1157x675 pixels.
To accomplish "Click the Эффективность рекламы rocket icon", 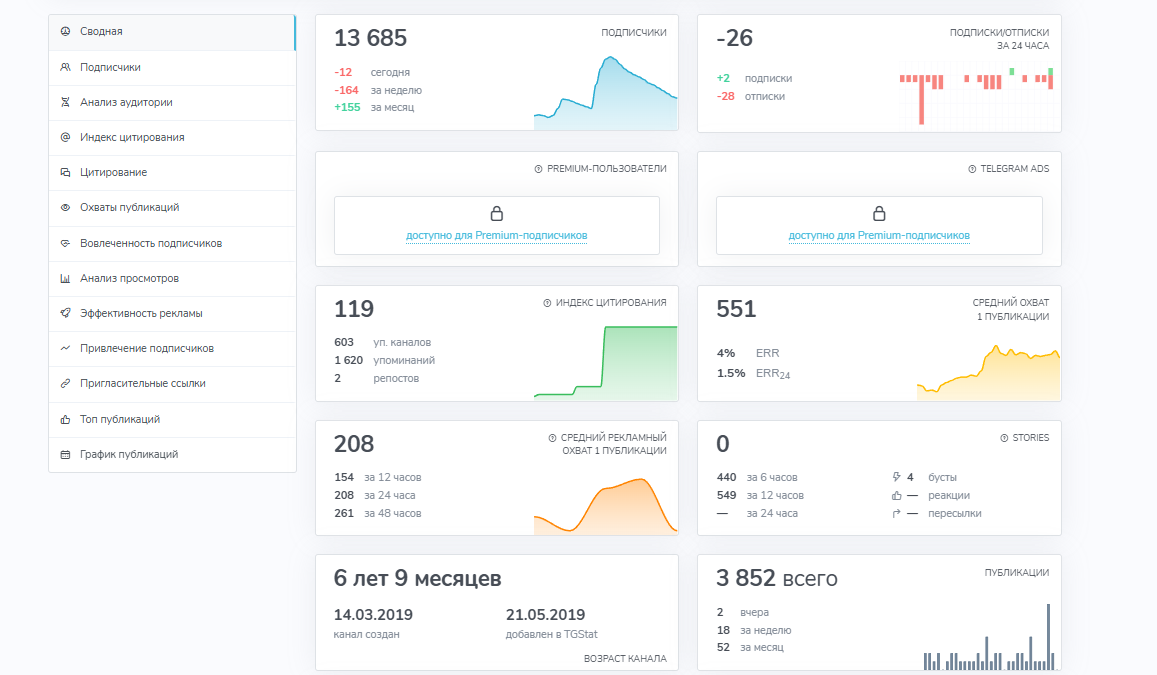I will [x=65, y=313].
